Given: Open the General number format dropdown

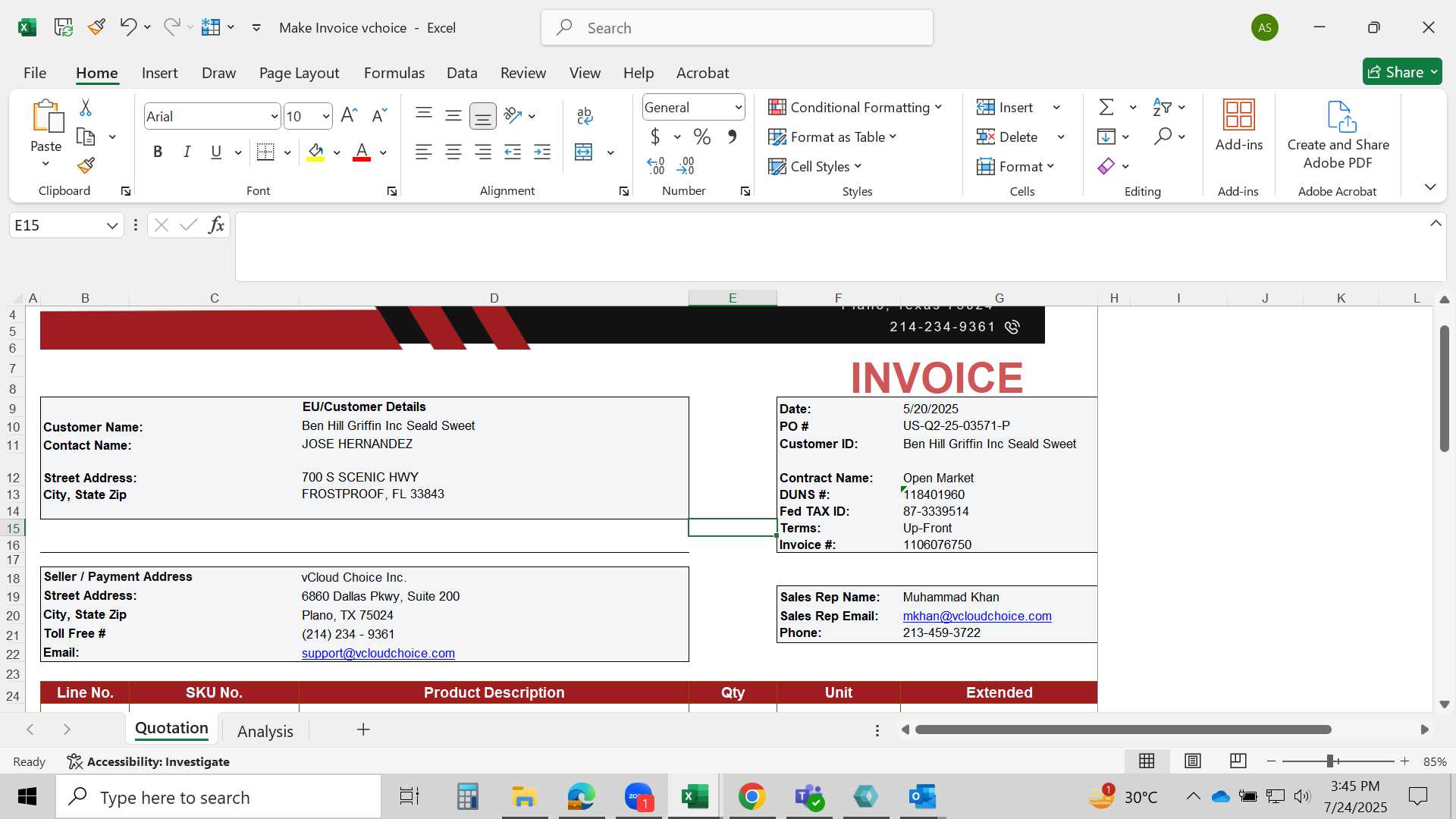Looking at the screenshot, I should [738, 108].
